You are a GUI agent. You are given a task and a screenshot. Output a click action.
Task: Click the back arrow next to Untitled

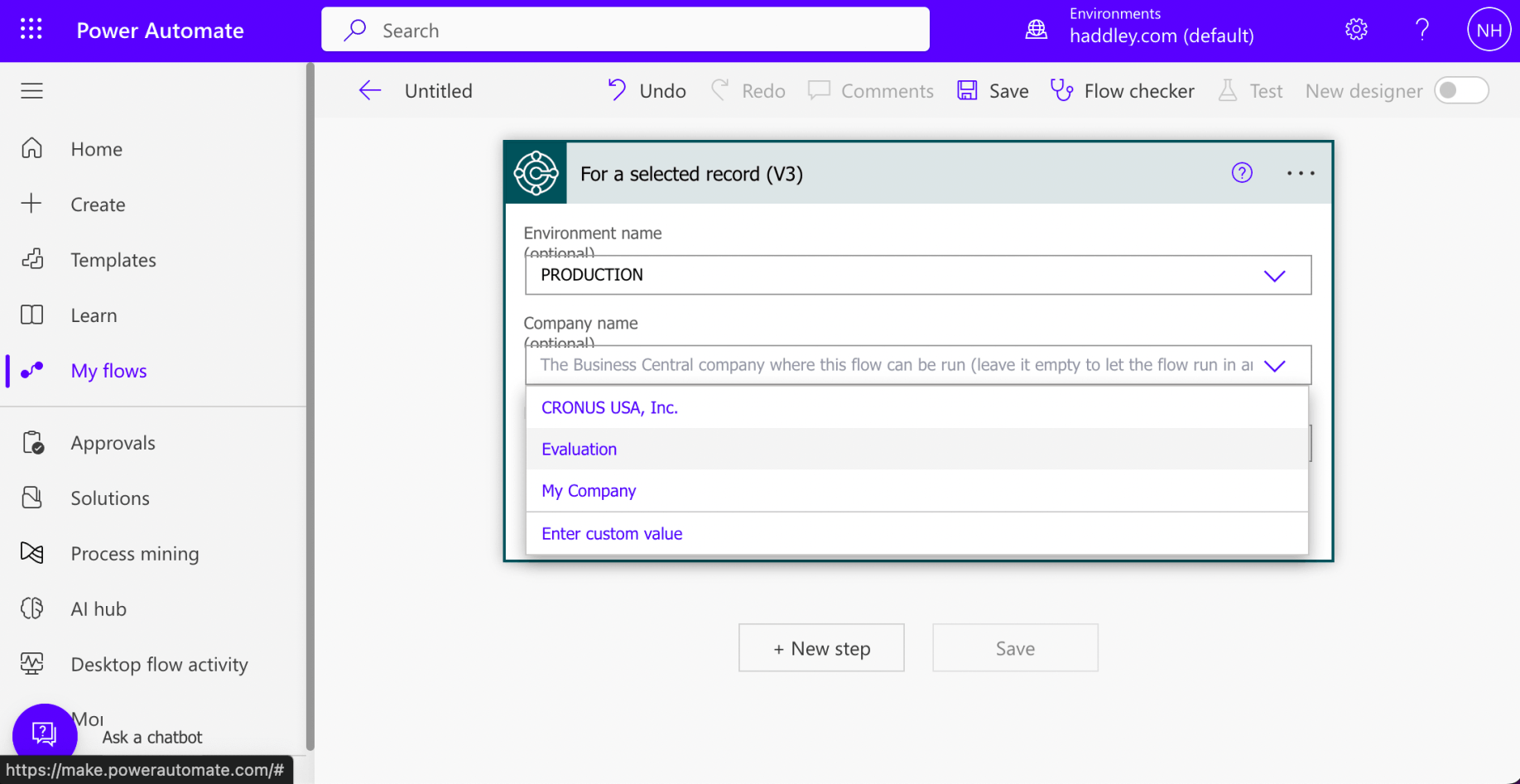(x=370, y=91)
